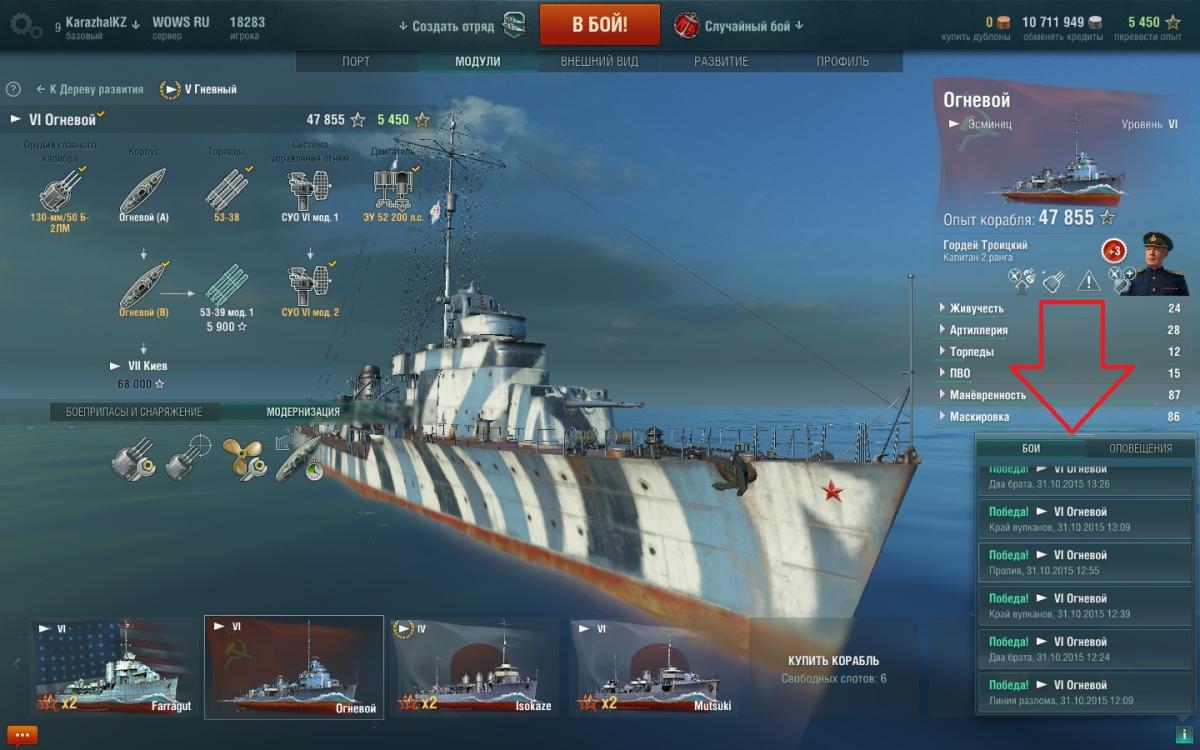The height and width of the screenshot is (750, 1200).
Task: Switch to the Оповещения tab
Action: click(x=1140, y=448)
